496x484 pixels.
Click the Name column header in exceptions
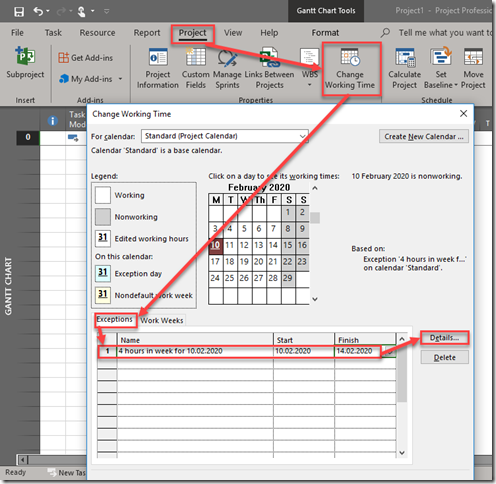click(195, 340)
